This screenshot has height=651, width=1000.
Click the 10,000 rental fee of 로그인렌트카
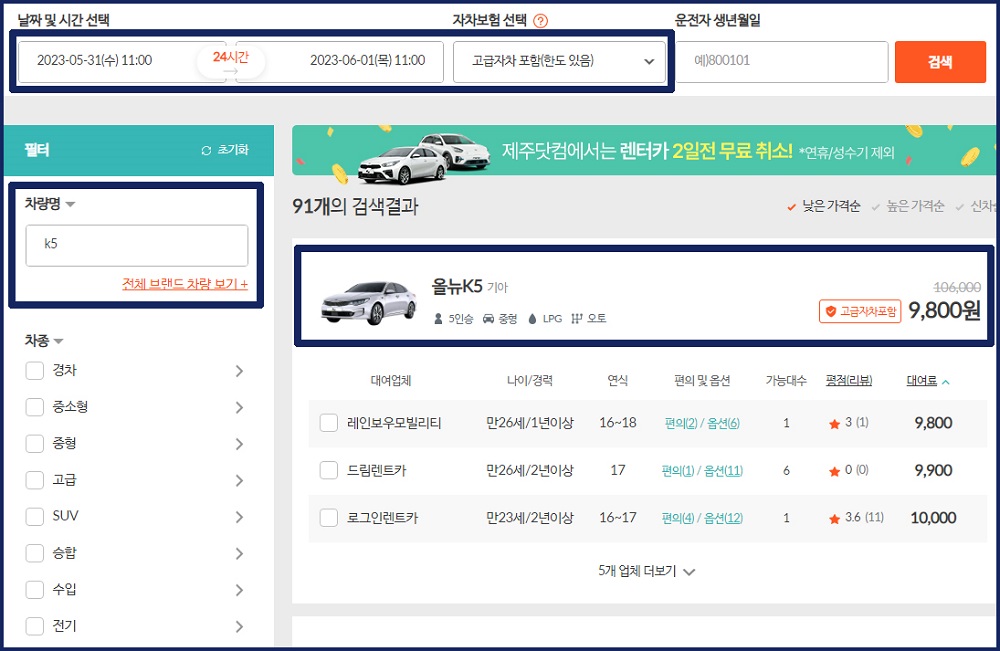[933, 518]
